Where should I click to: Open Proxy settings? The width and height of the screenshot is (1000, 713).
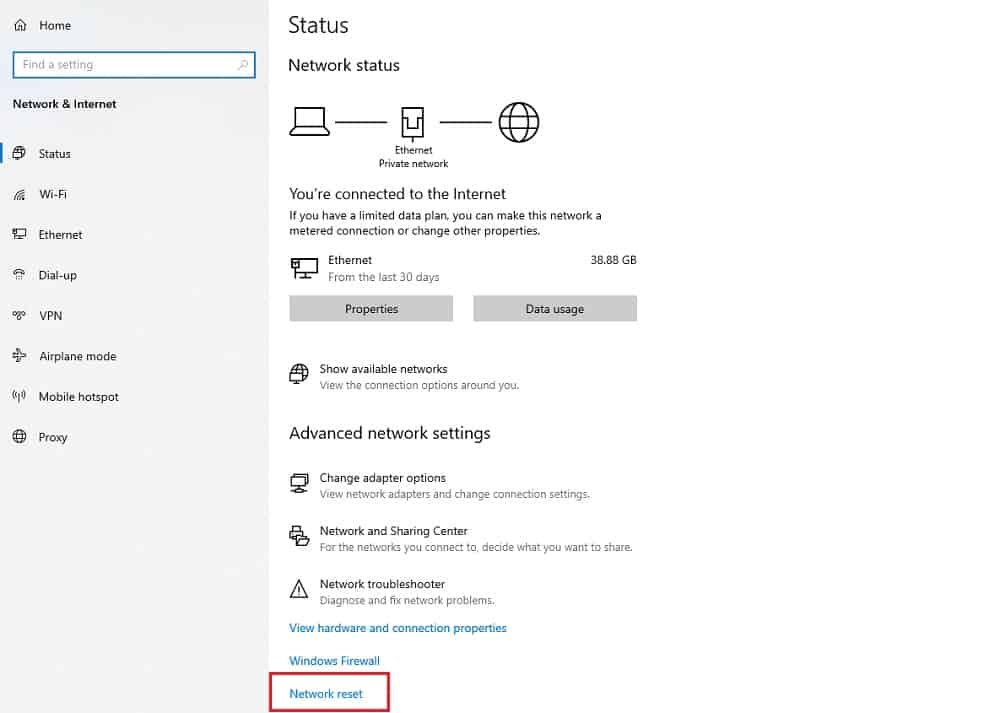[52, 437]
